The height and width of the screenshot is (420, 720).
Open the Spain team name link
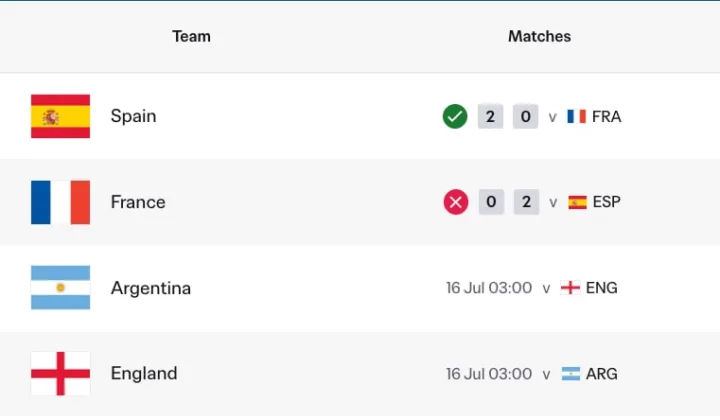[x=133, y=116]
